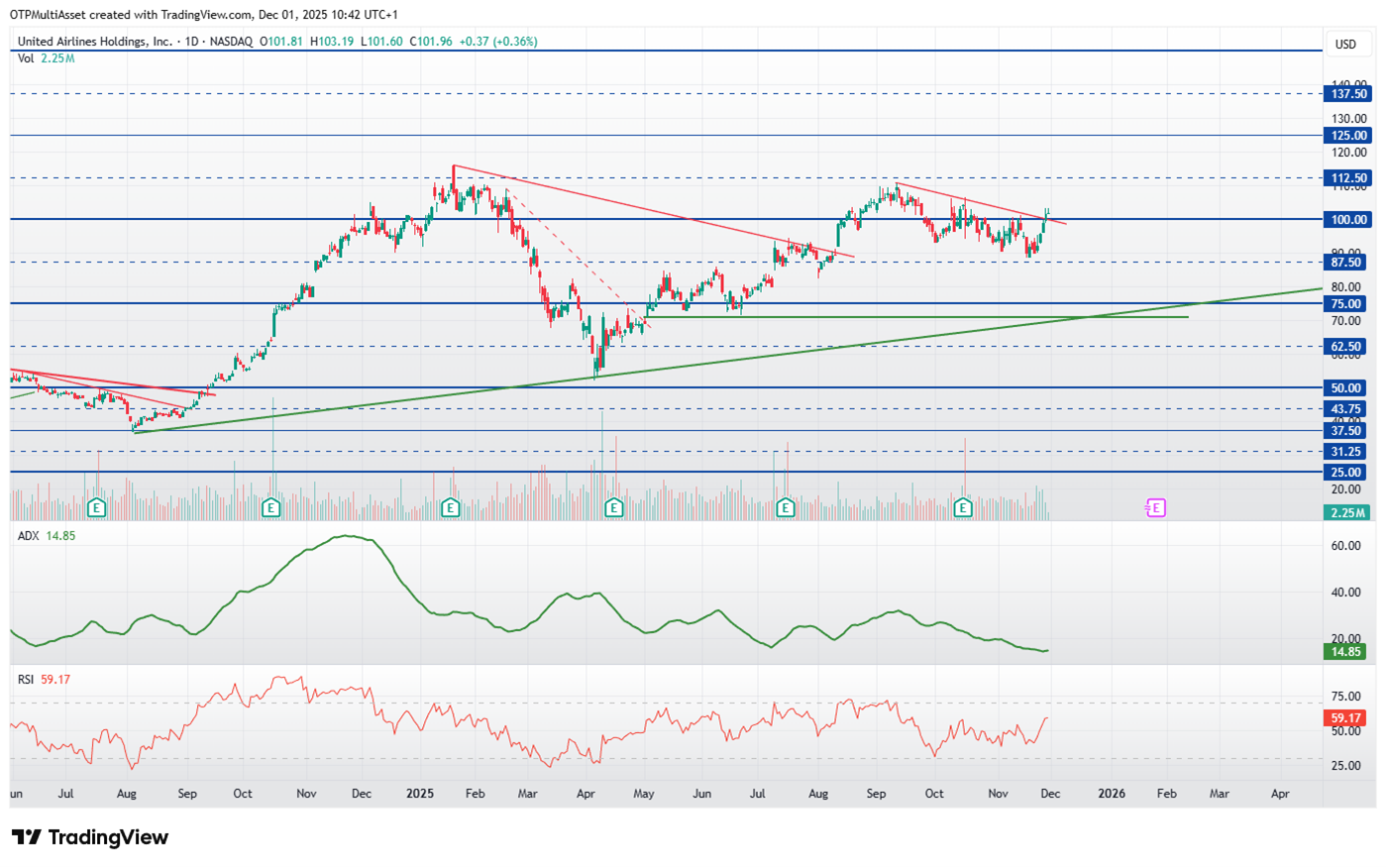1386x867 pixels.
Task: Click the TradingView logo at the bottom left
Action: pos(90,837)
